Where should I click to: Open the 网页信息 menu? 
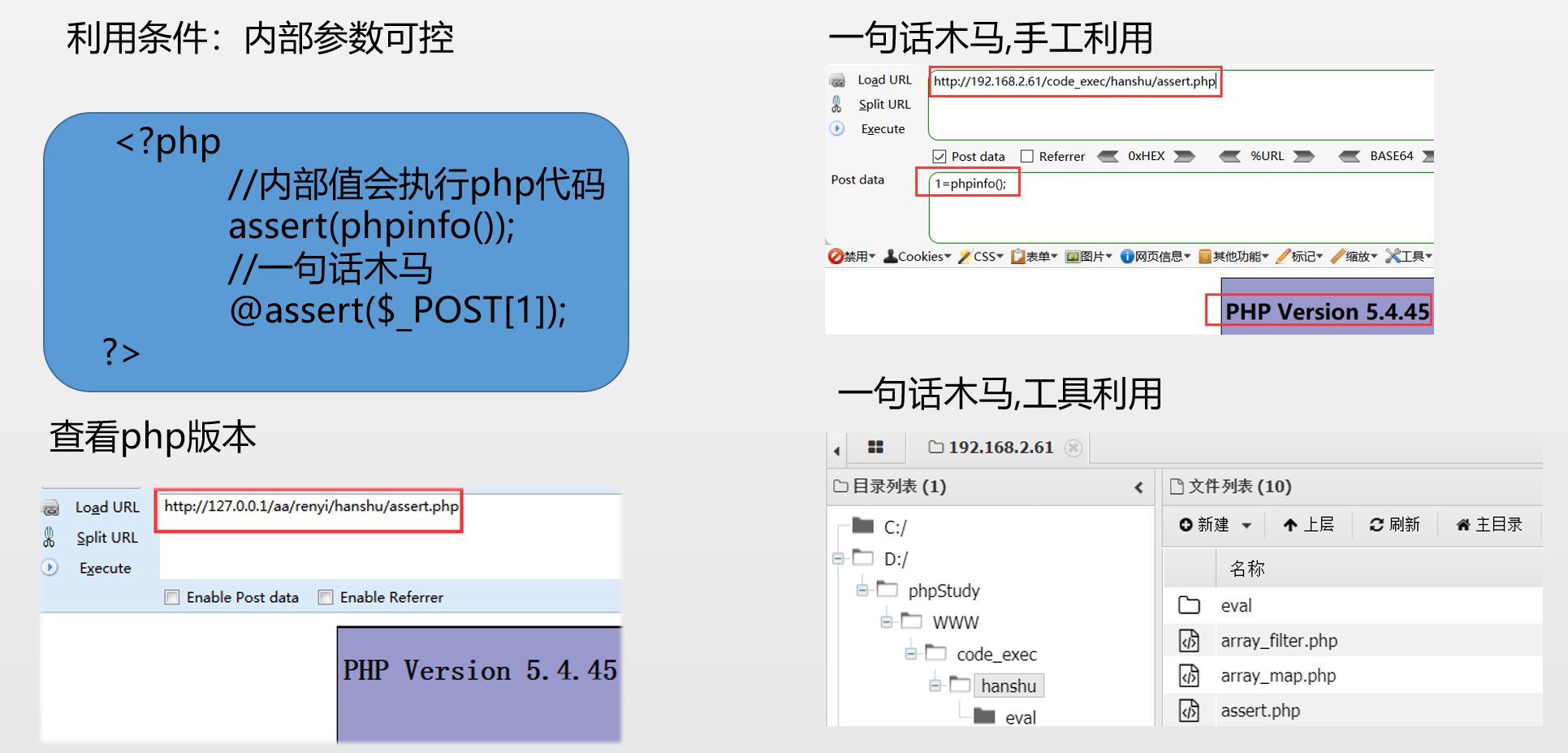click(1155, 257)
